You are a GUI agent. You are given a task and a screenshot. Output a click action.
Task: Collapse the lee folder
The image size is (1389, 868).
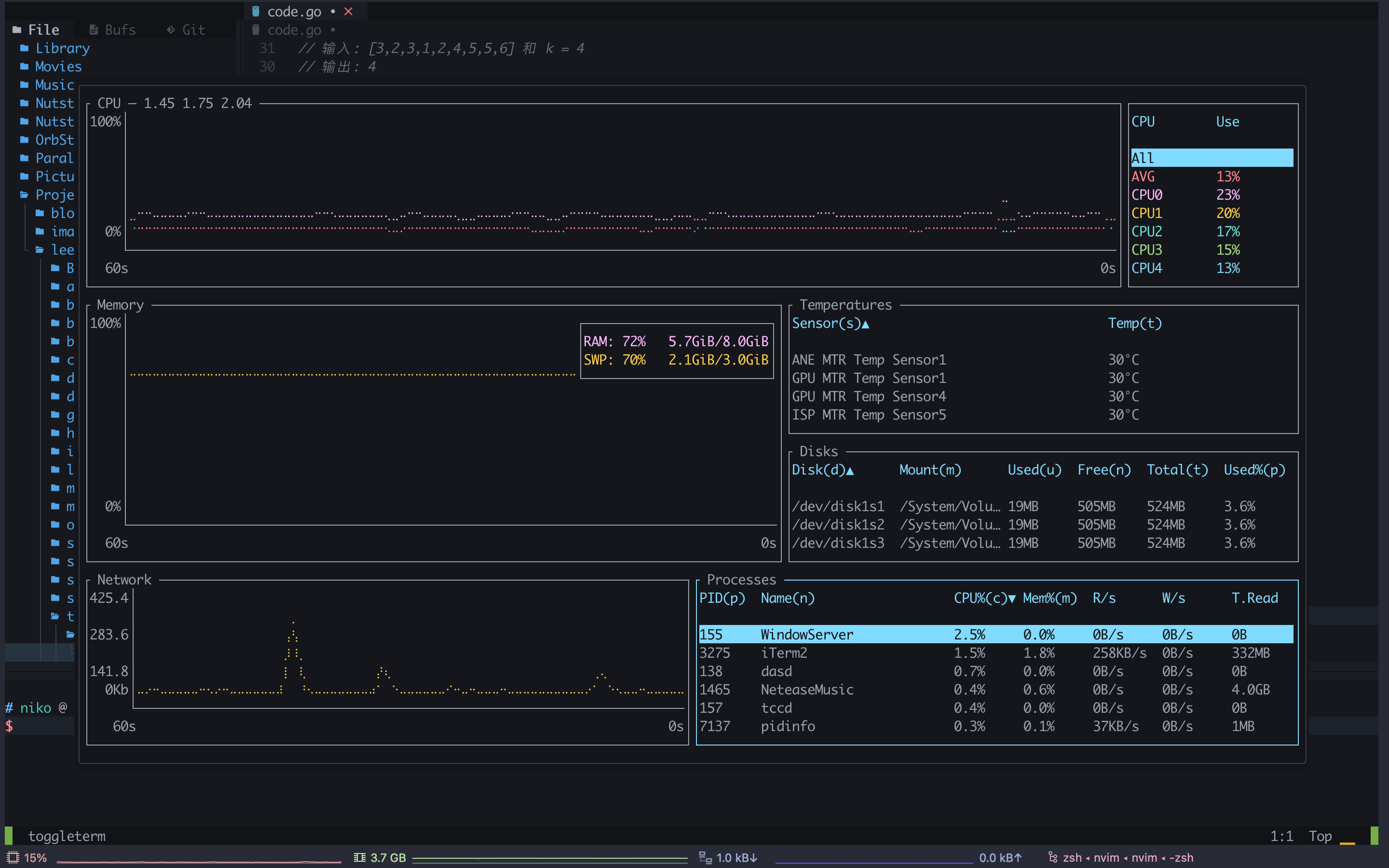click(55, 250)
